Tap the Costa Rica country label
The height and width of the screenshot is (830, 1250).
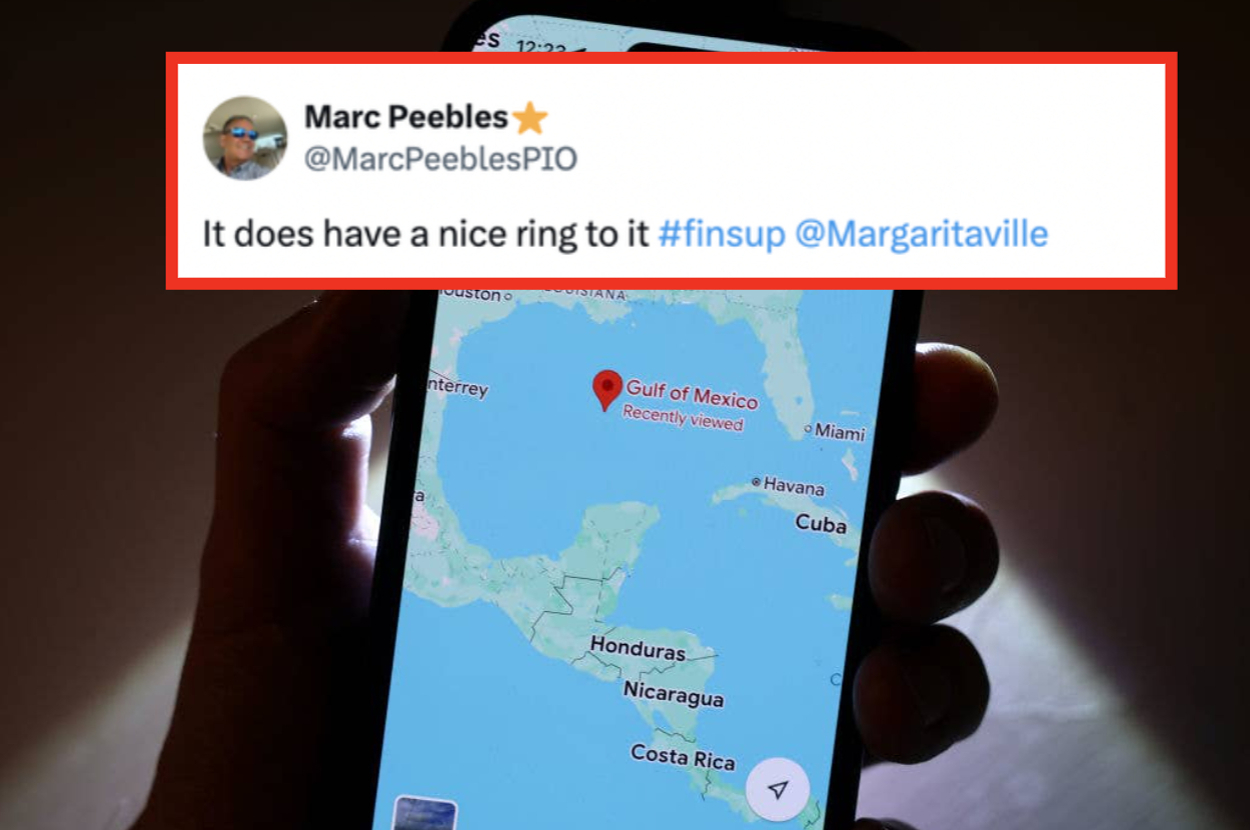(682, 756)
